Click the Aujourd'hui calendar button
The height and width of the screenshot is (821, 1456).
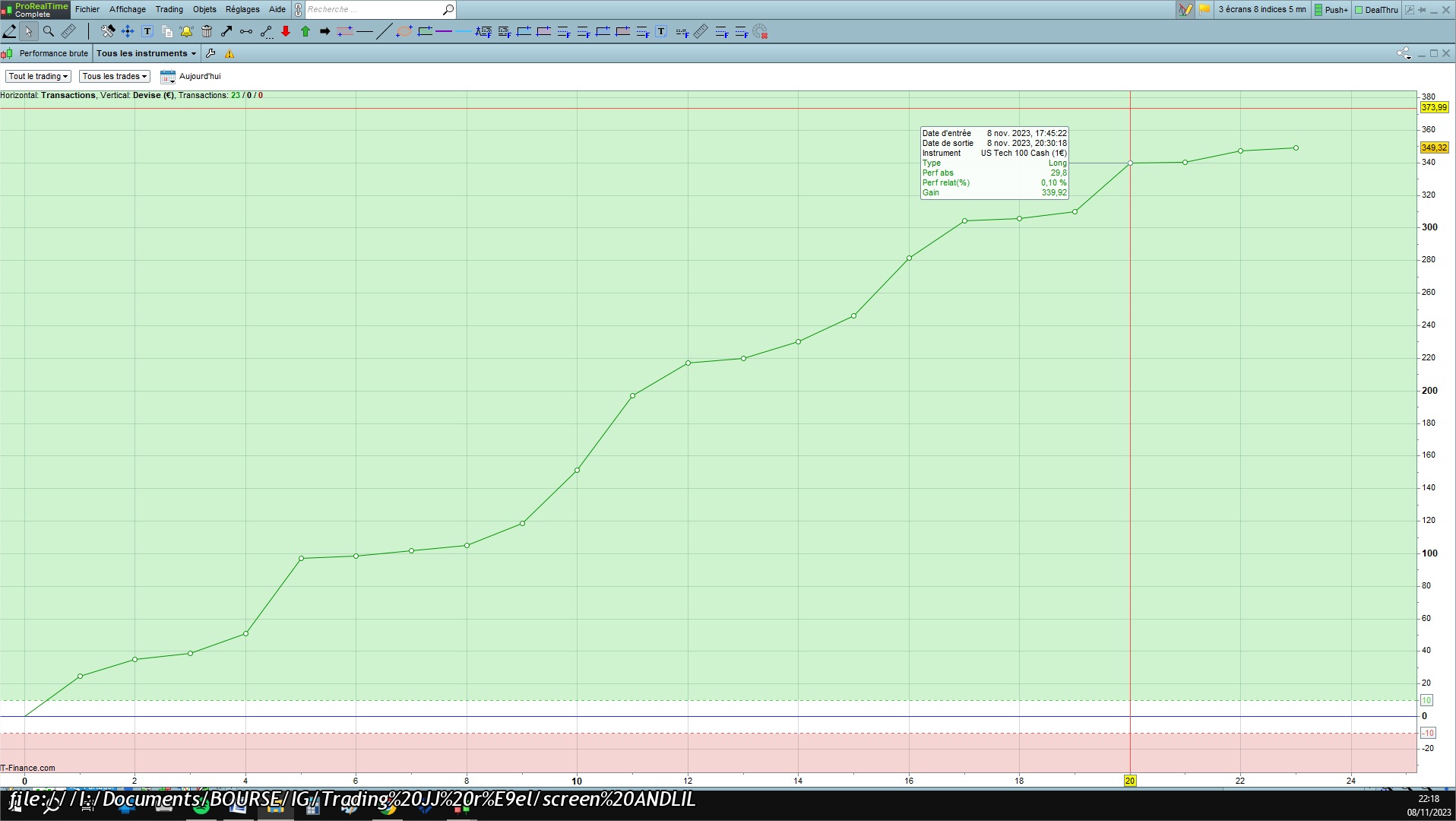tap(191, 76)
